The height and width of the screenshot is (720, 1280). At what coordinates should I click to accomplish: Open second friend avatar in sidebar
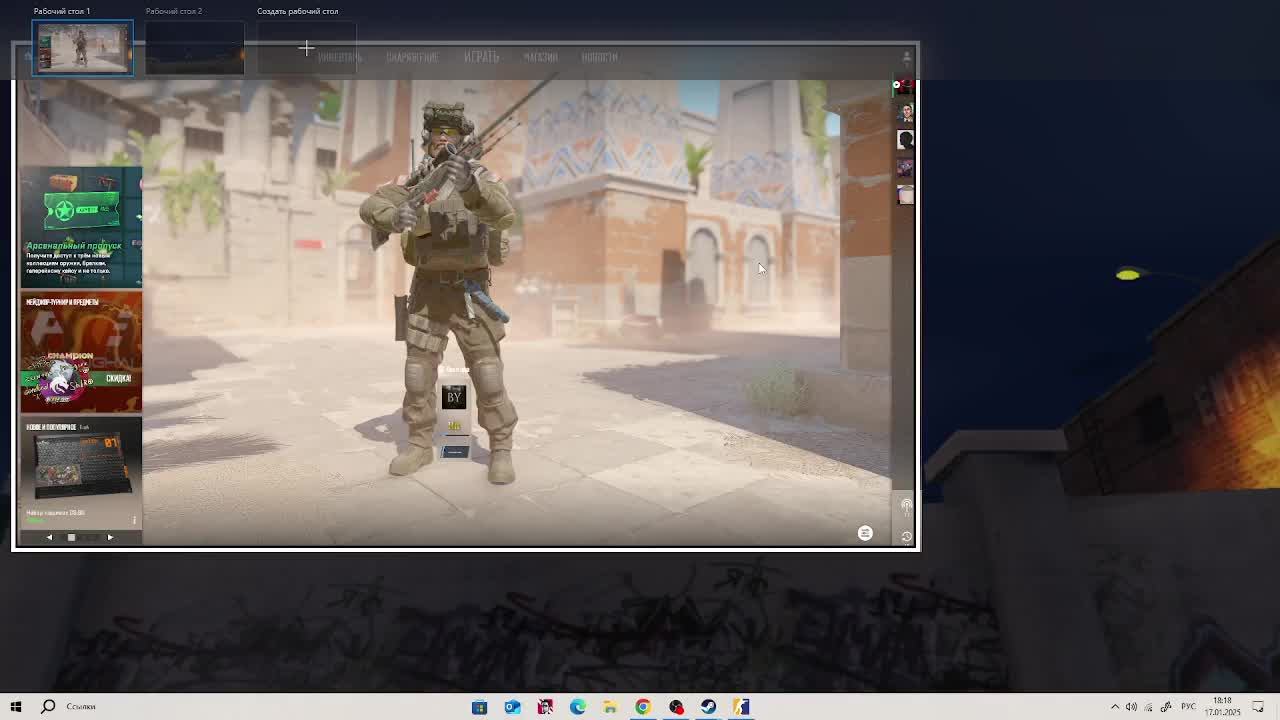(905, 112)
